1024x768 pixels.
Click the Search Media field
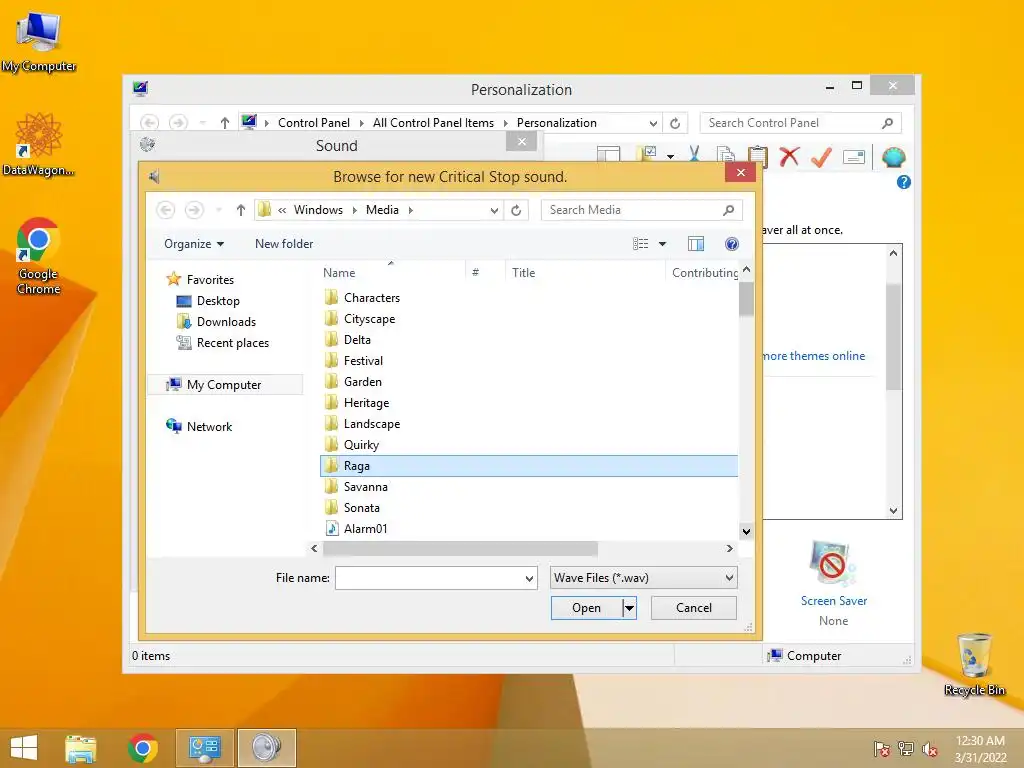(641, 210)
